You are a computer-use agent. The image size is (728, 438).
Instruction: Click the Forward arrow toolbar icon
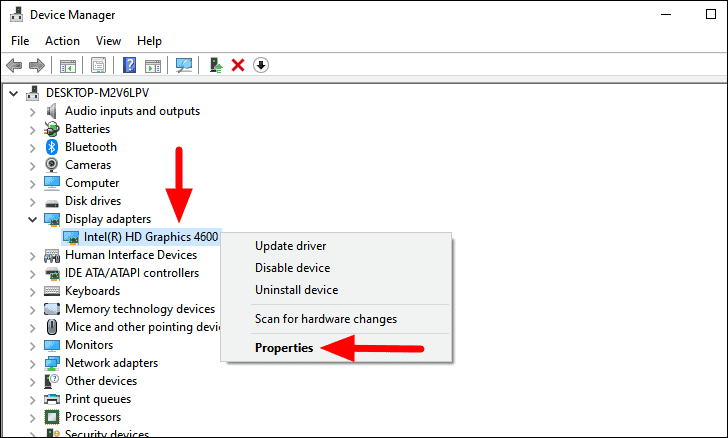point(37,65)
